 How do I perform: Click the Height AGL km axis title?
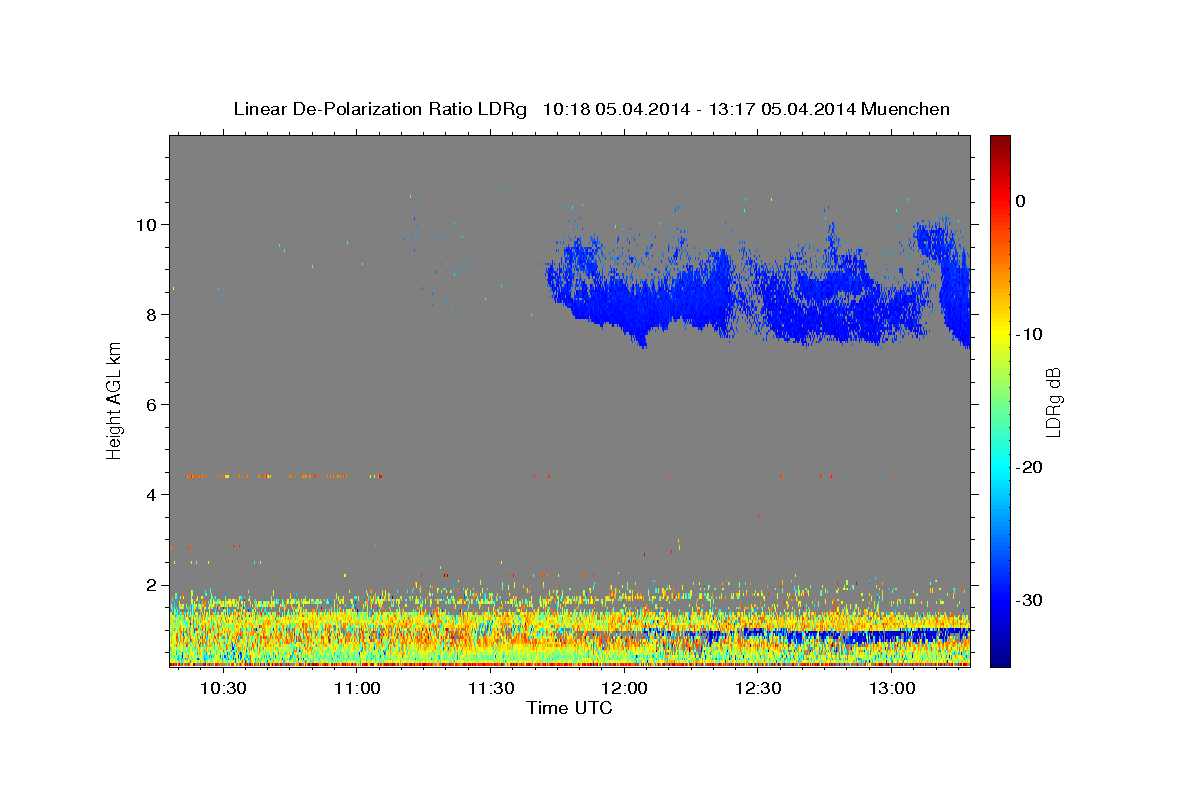(x=115, y=400)
